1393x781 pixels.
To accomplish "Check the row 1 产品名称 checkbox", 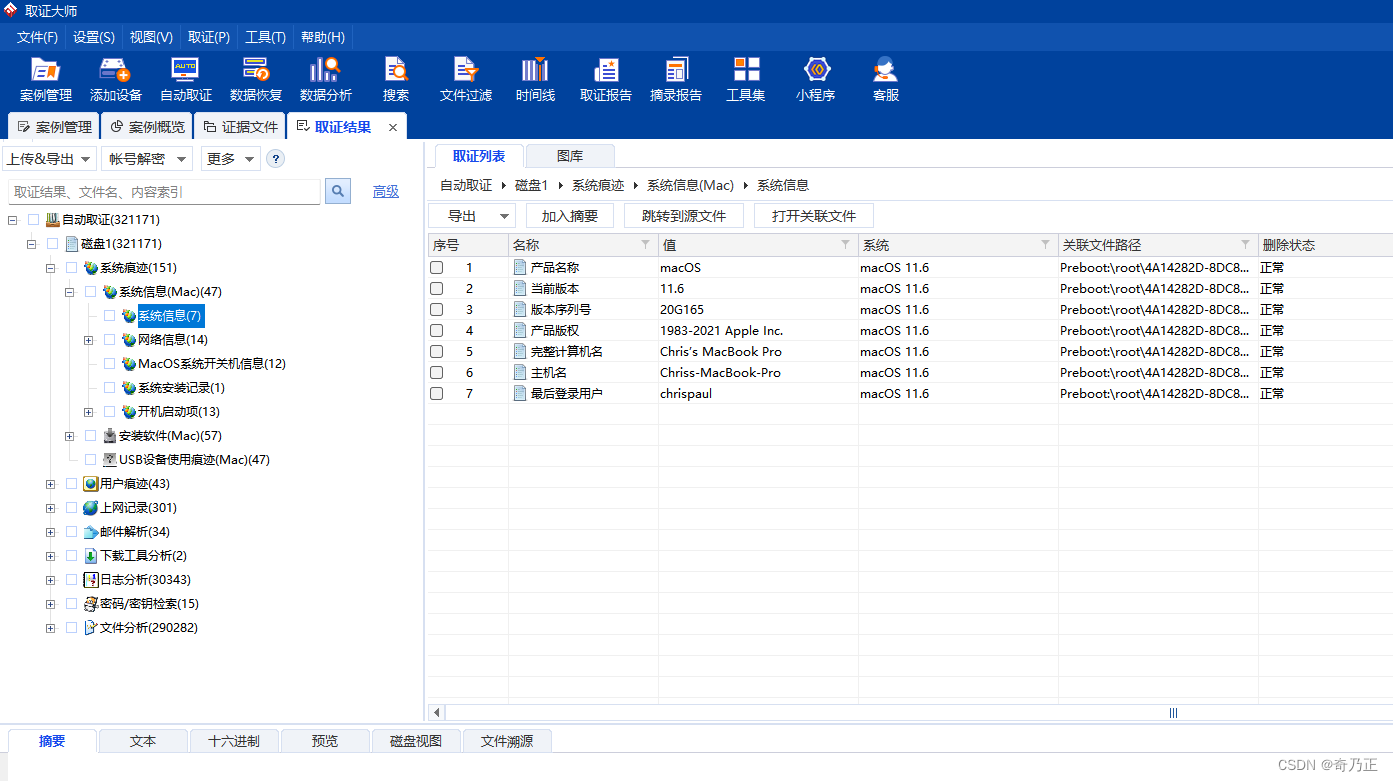I will pyautogui.click(x=436, y=268).
